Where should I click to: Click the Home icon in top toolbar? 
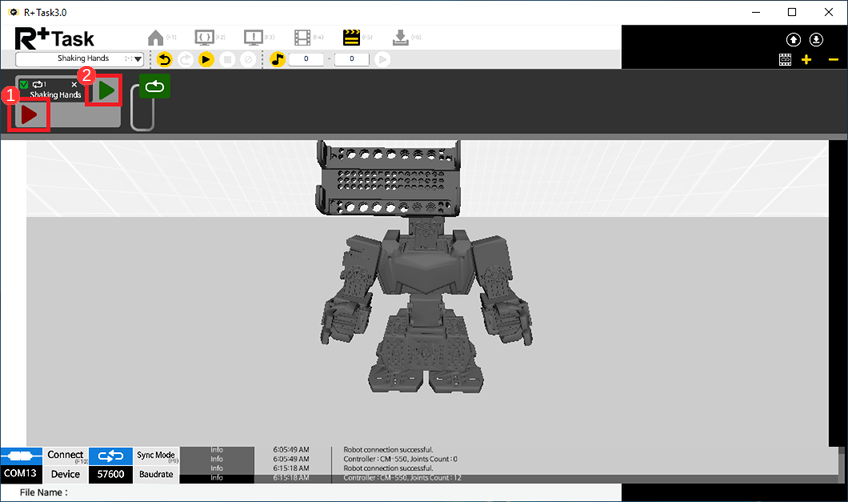156,37
